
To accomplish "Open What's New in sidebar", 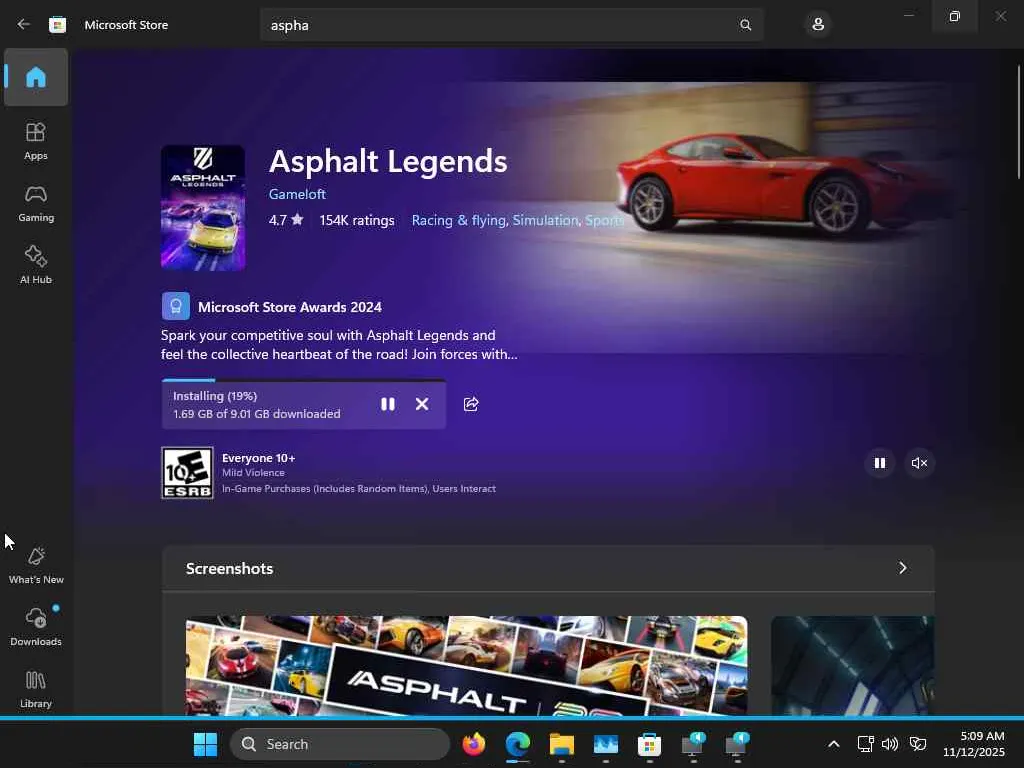I will (x=36, y=565).
